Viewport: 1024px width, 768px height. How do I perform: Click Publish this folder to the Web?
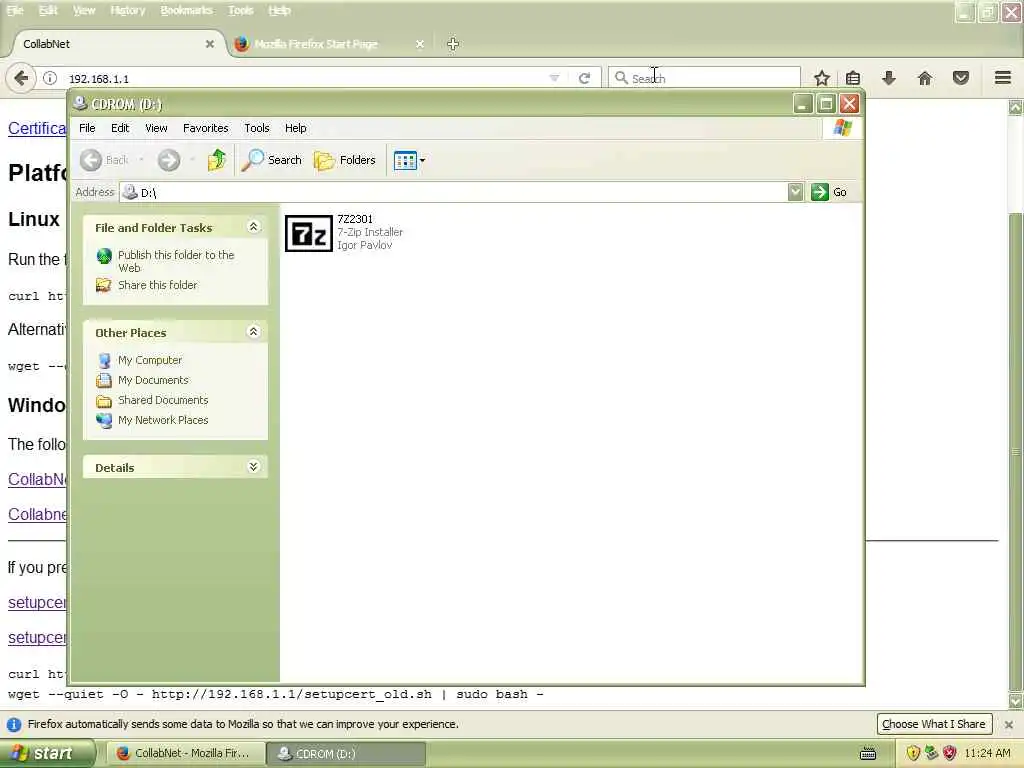tap(176, 261)
